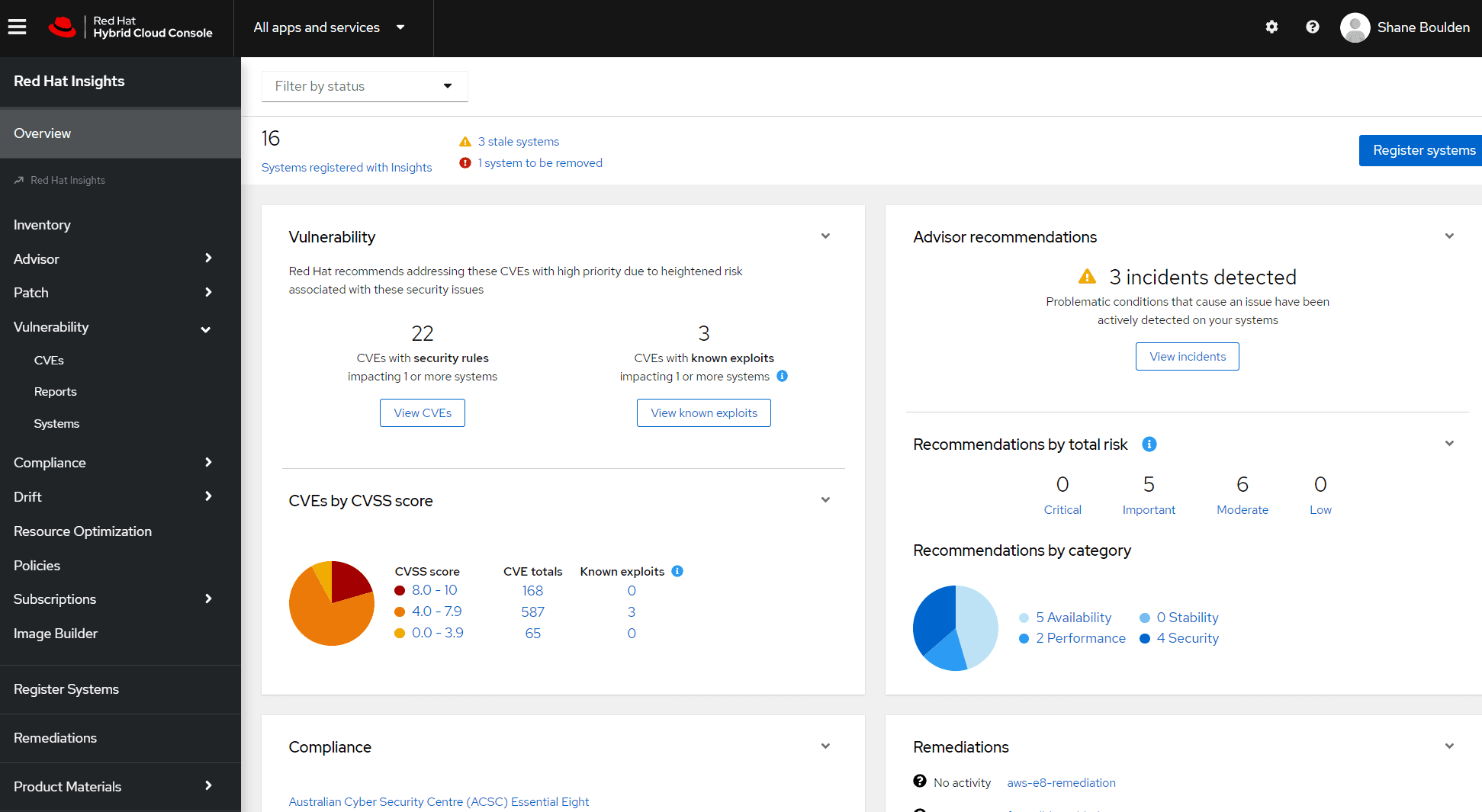1482x812 pixels.
Task: Open the 4 Security category link
Action: (x=1188, y=638)
